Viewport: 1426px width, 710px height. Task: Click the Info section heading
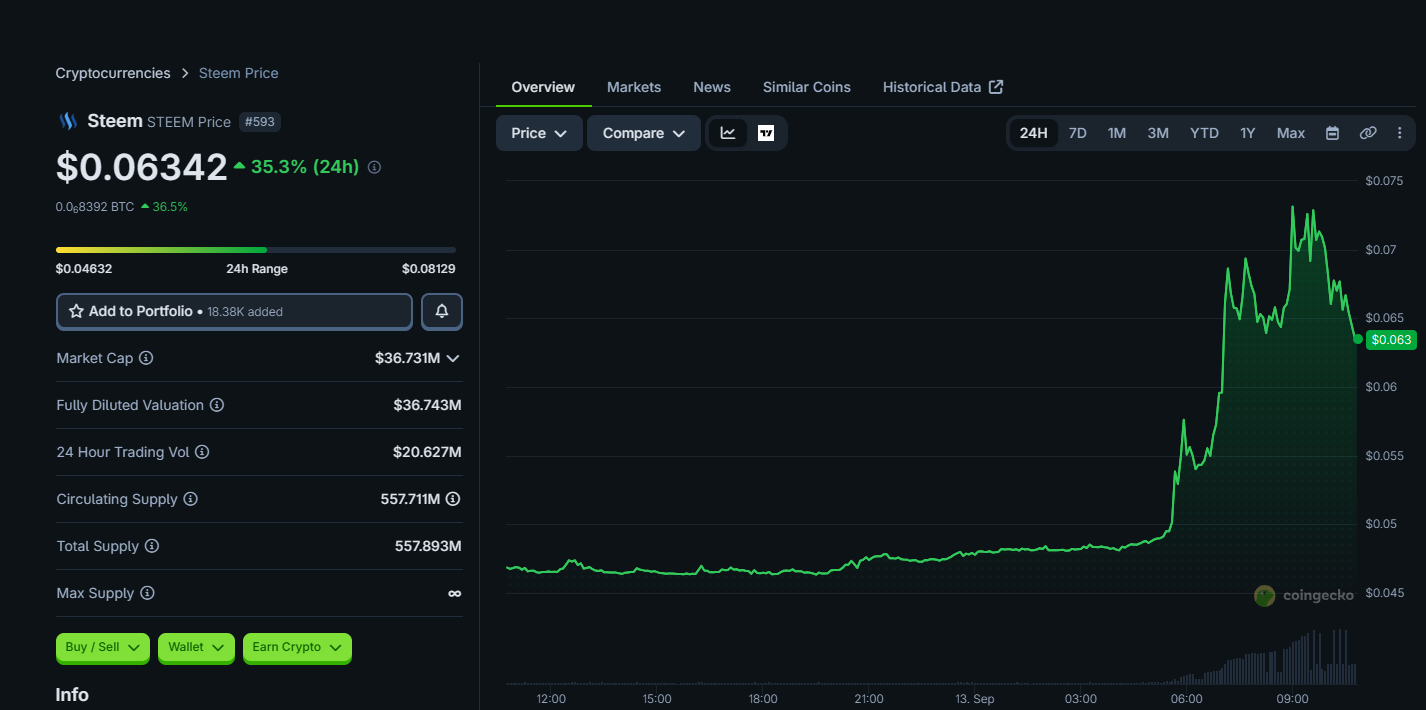(72, 695)
